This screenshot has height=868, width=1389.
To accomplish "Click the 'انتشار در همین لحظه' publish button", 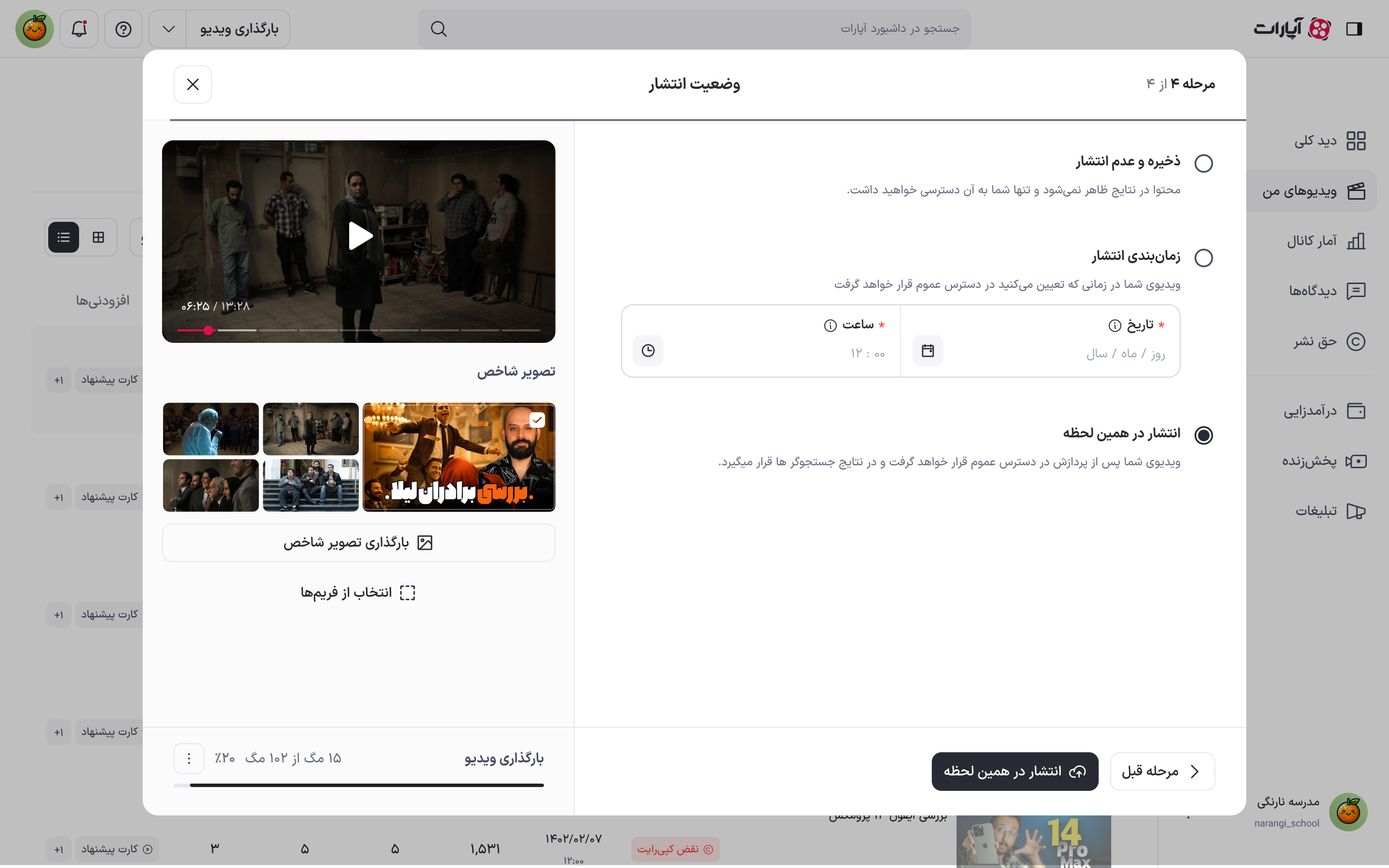I will (x=1015, y=771).
